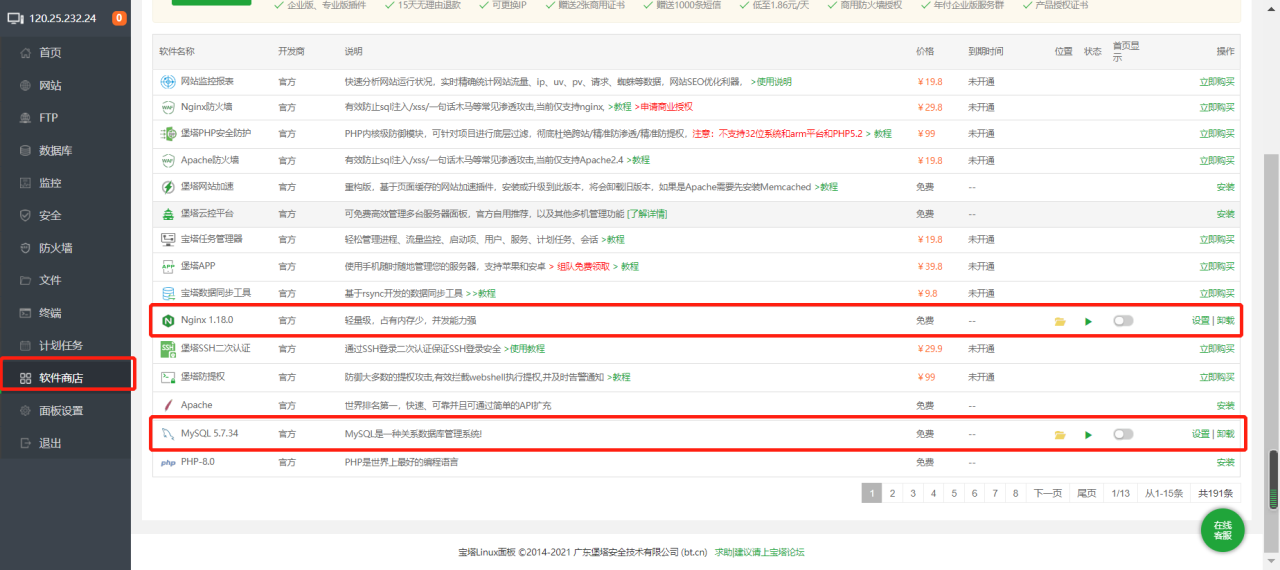The width and height of the screenshot is (1280, 570).
Task: Open FTP management in the sidebar
Action: coord(65,118)
